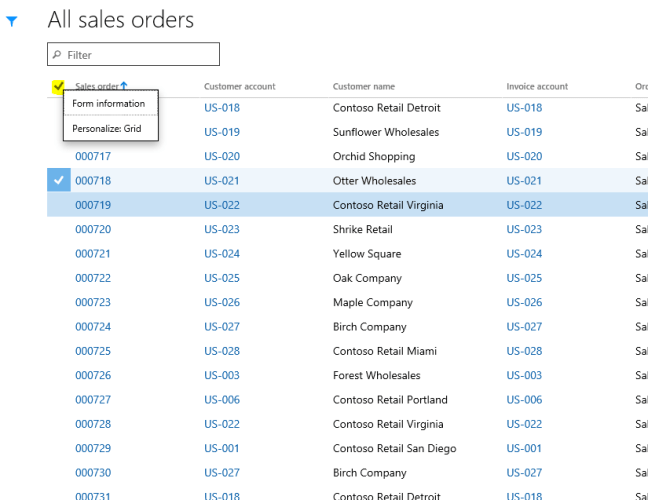Image resolution: width=648 pixels, height=500 pixels.
Task: Open sales order 000719 link
Action: 93,205
